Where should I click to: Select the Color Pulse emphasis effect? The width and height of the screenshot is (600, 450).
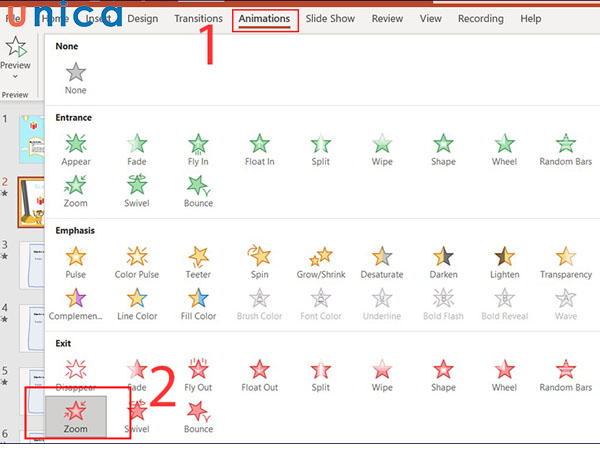(x=137, y=262)
